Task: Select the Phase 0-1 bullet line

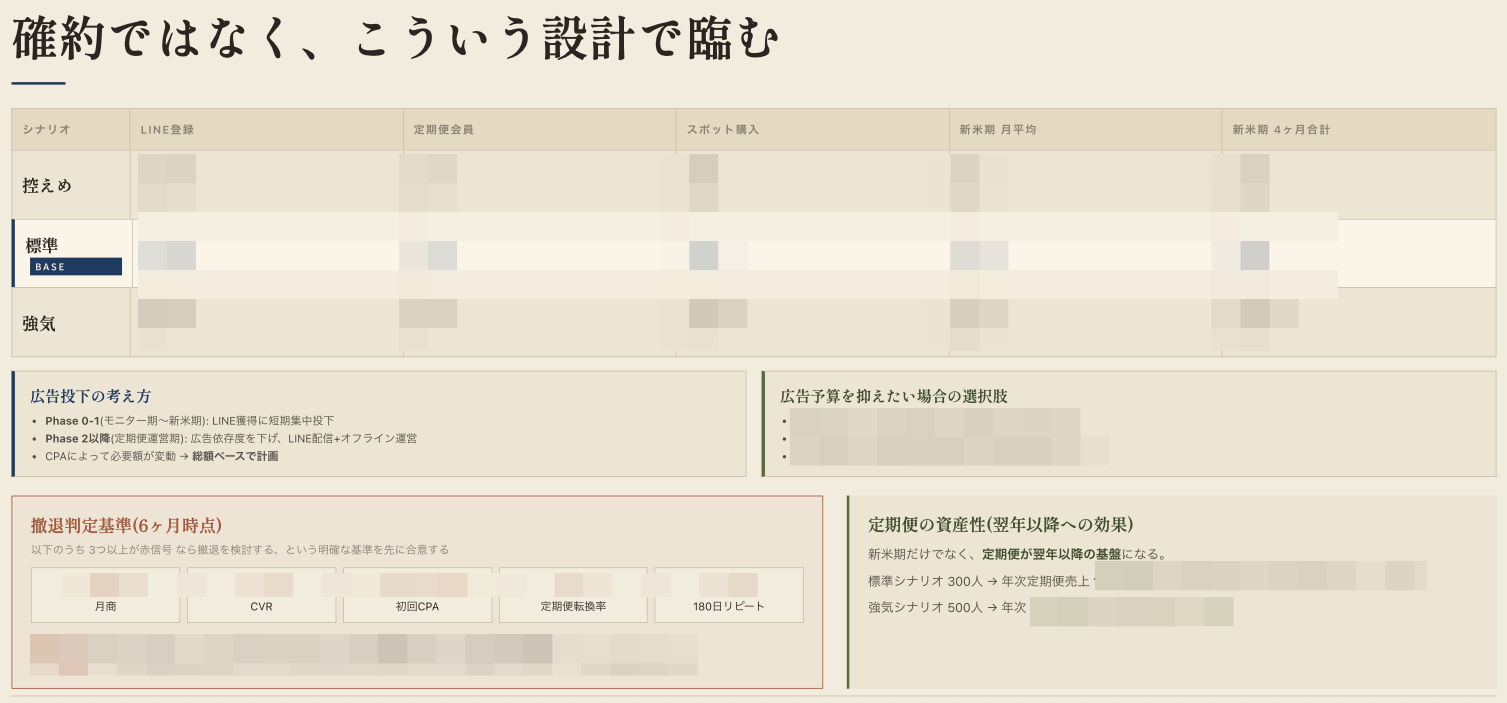Action: (190, 421)
